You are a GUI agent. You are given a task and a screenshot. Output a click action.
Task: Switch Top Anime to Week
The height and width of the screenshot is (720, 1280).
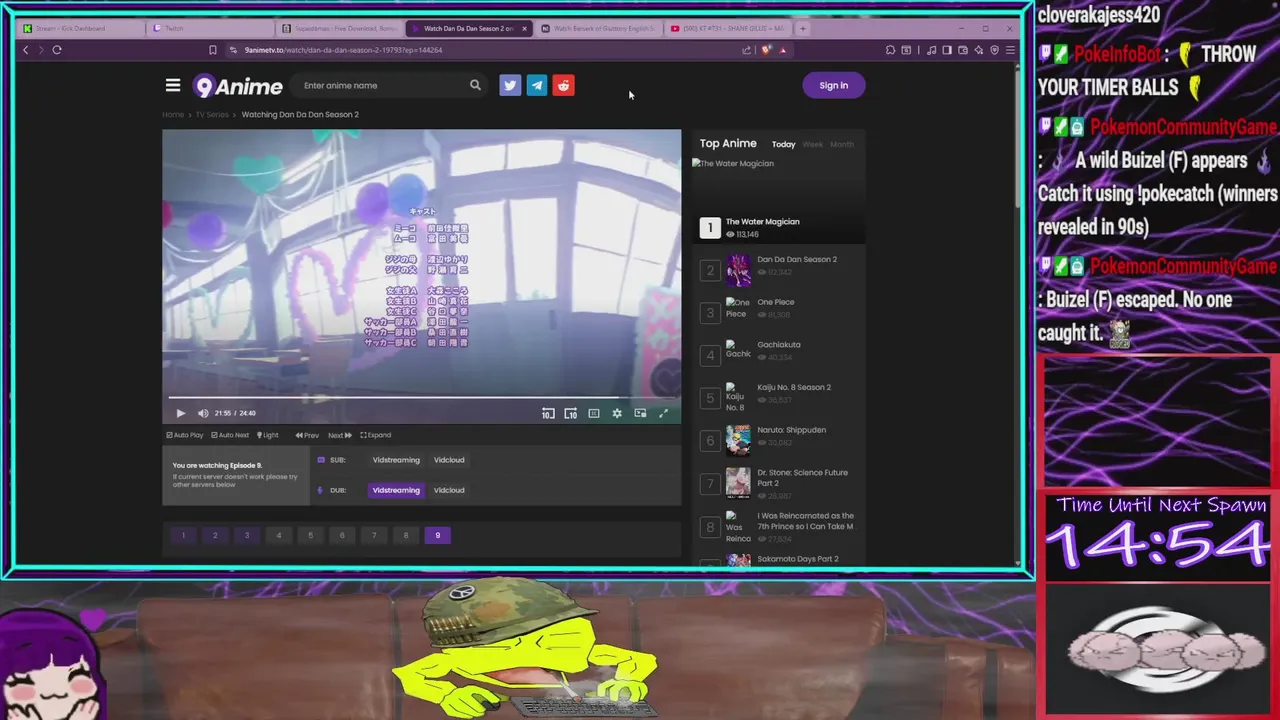click(813, 144)
